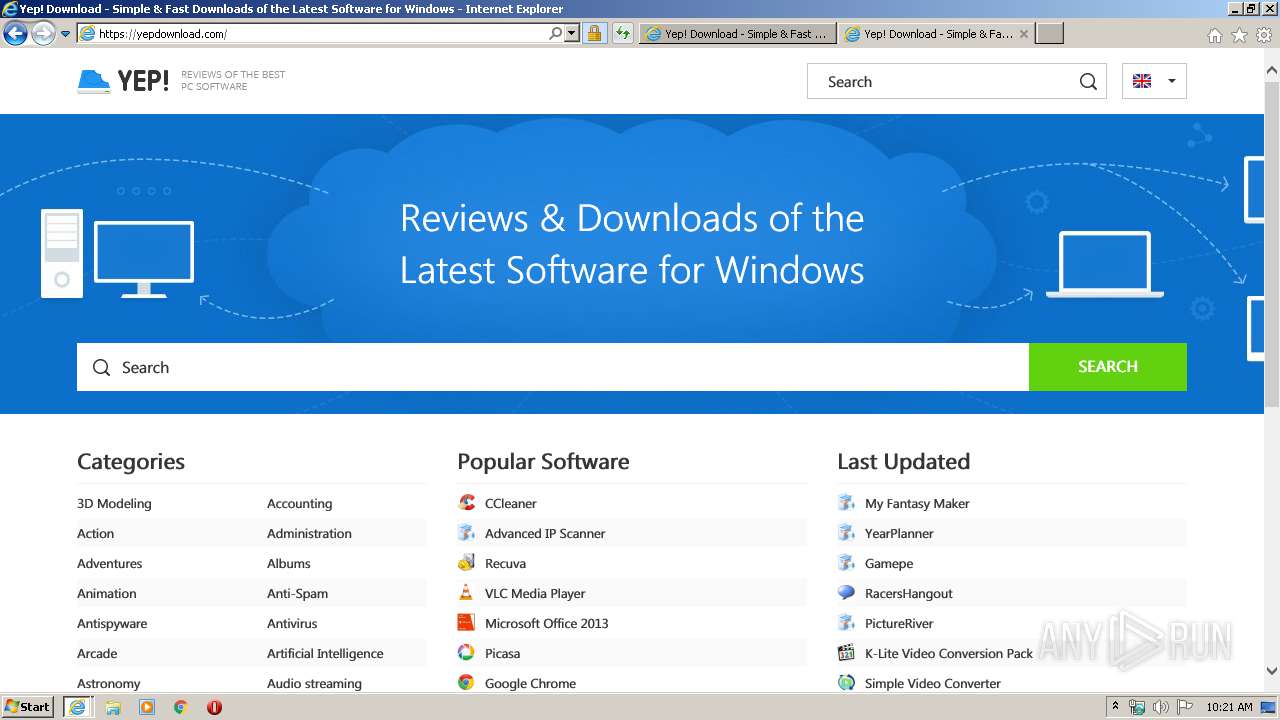The image size is (1280, 720).
Task: Click the scrollbar down arrow
Action: pyautogui.click(x=1272, y=671)
